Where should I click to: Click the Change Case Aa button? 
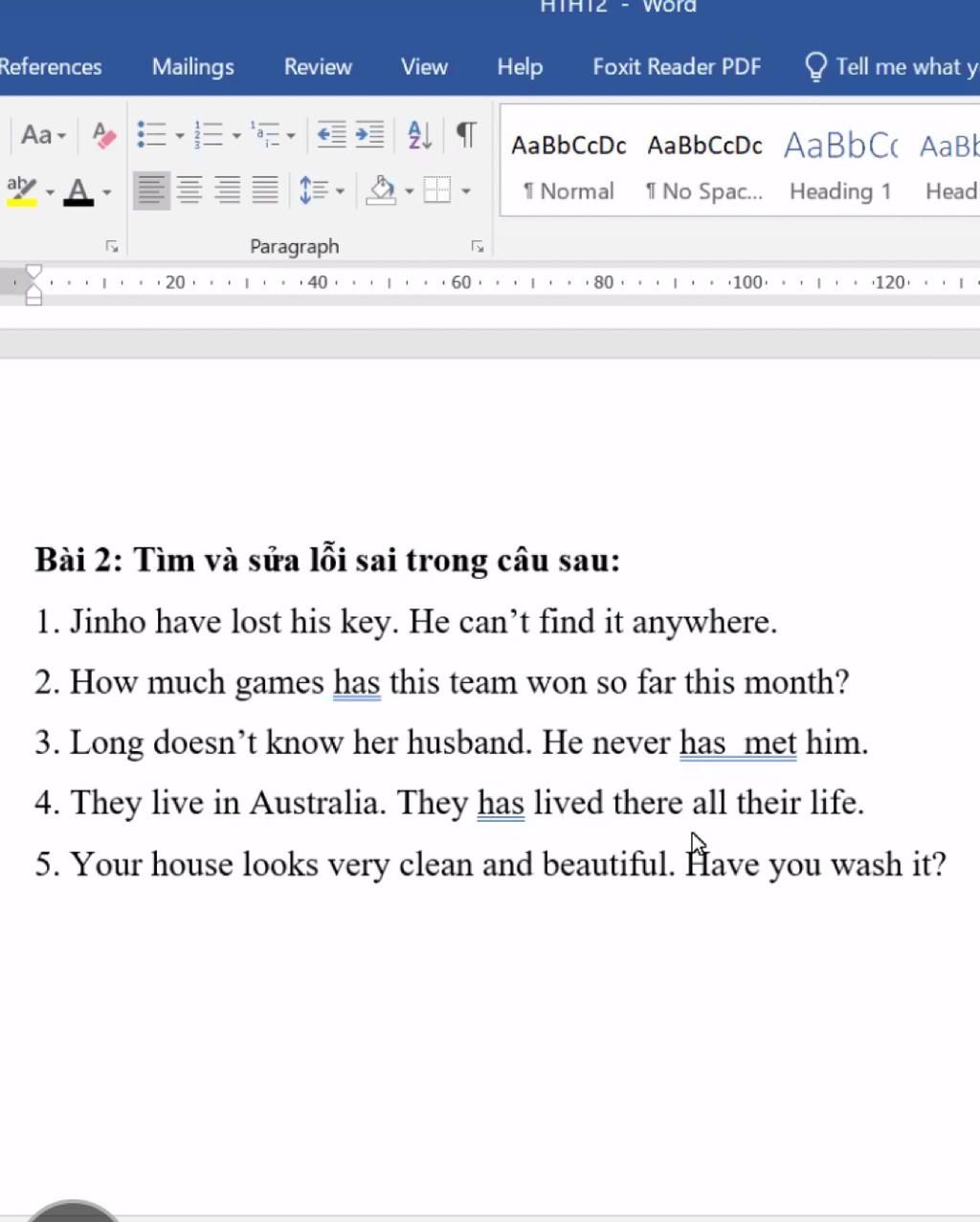click(36, 135)
